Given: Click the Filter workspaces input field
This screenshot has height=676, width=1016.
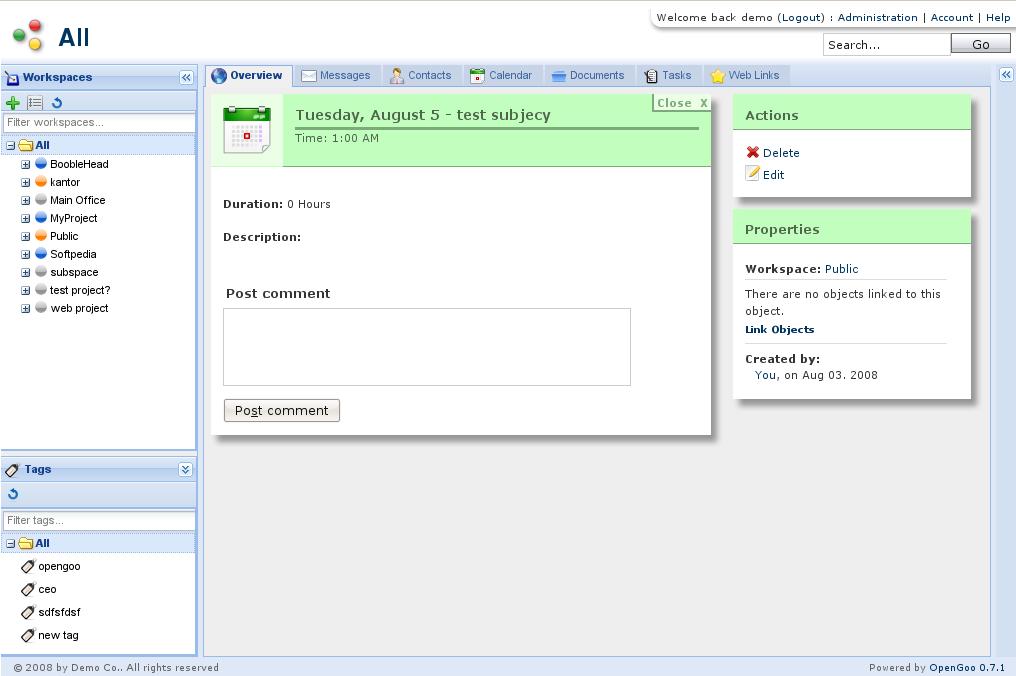Looking at the screenshot, I should (x=98, y=122).
